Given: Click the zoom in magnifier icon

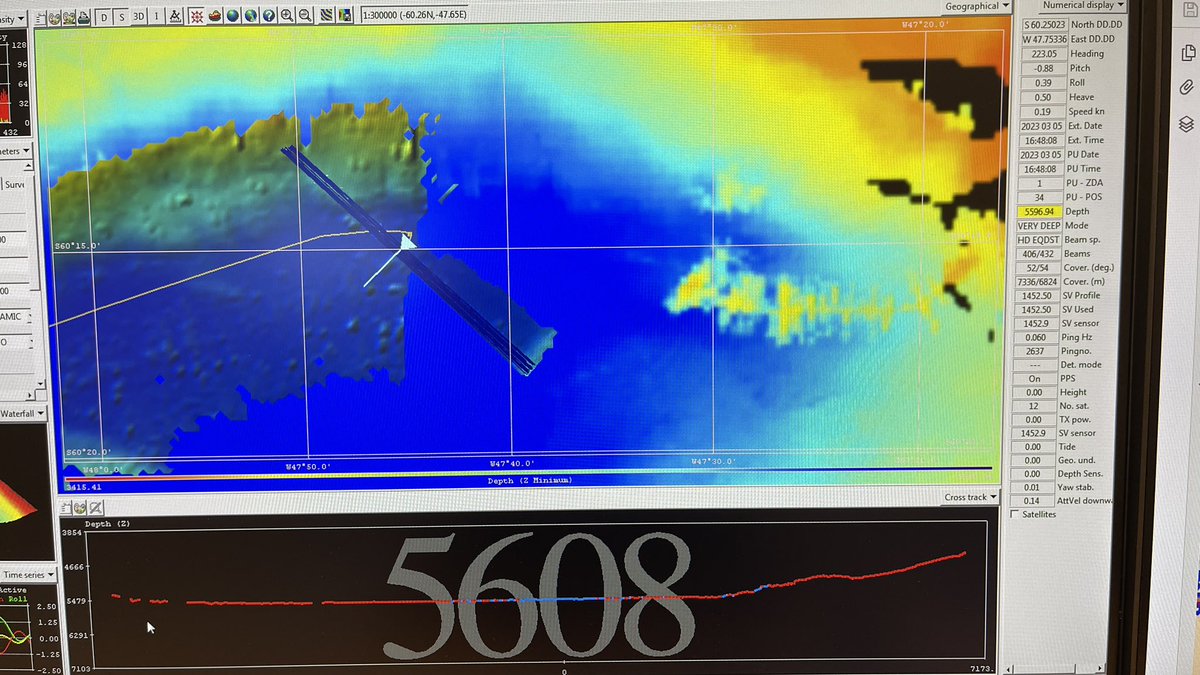Looking at the screenshot, I should tap(287, 17).
